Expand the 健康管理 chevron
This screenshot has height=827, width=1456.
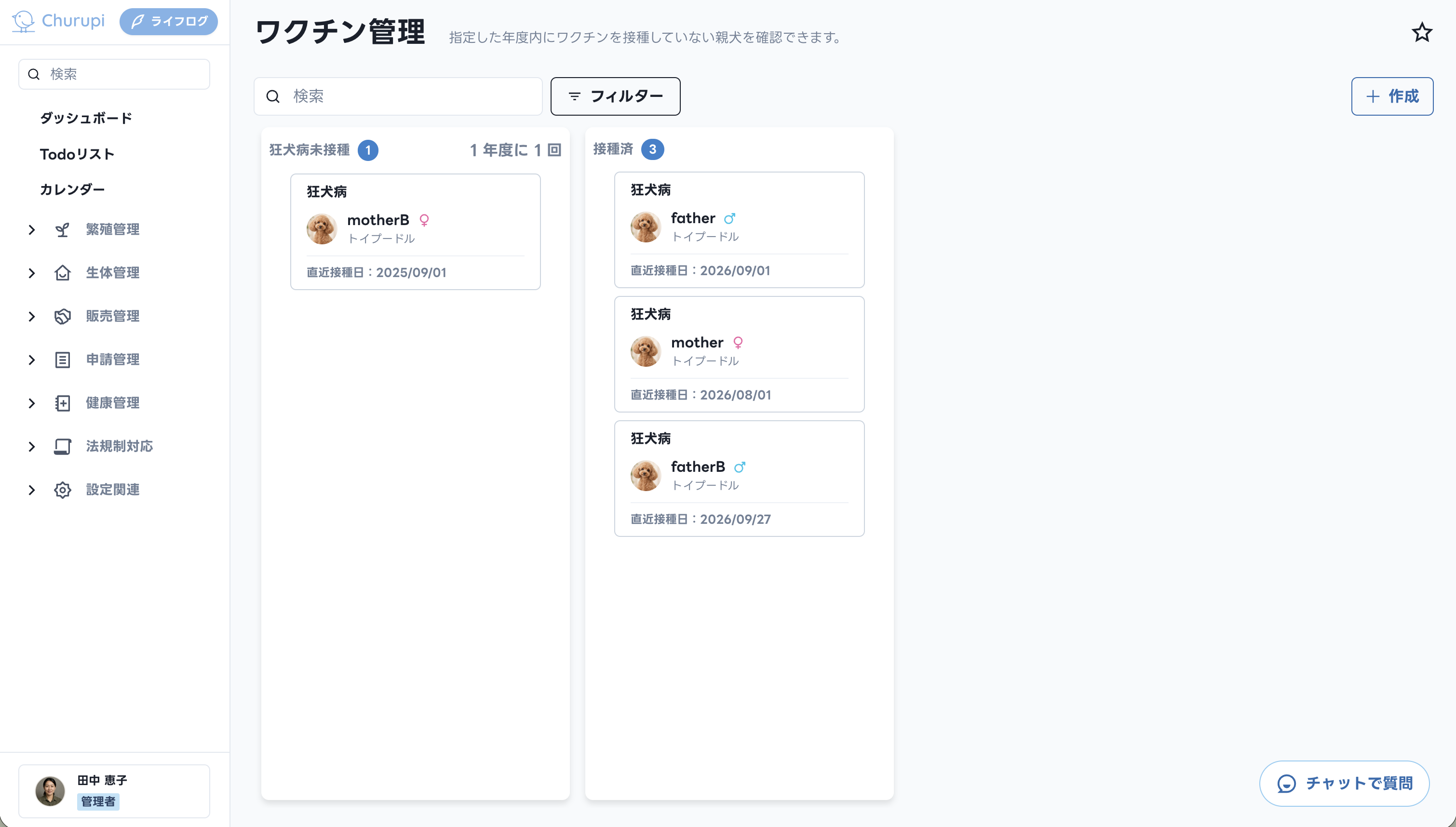[x=32, y=403]
